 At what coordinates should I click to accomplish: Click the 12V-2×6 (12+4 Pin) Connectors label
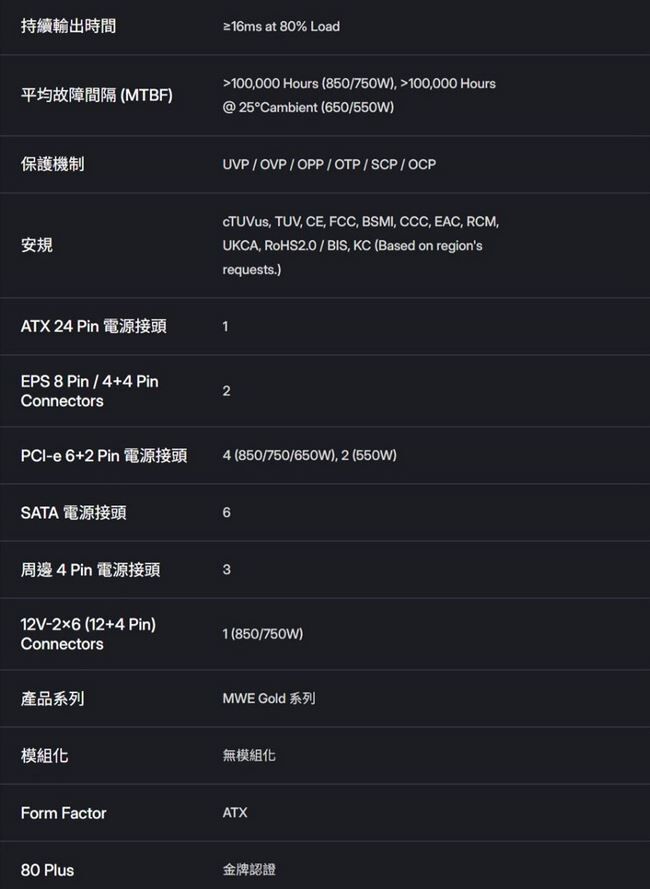tap(88, 634)
